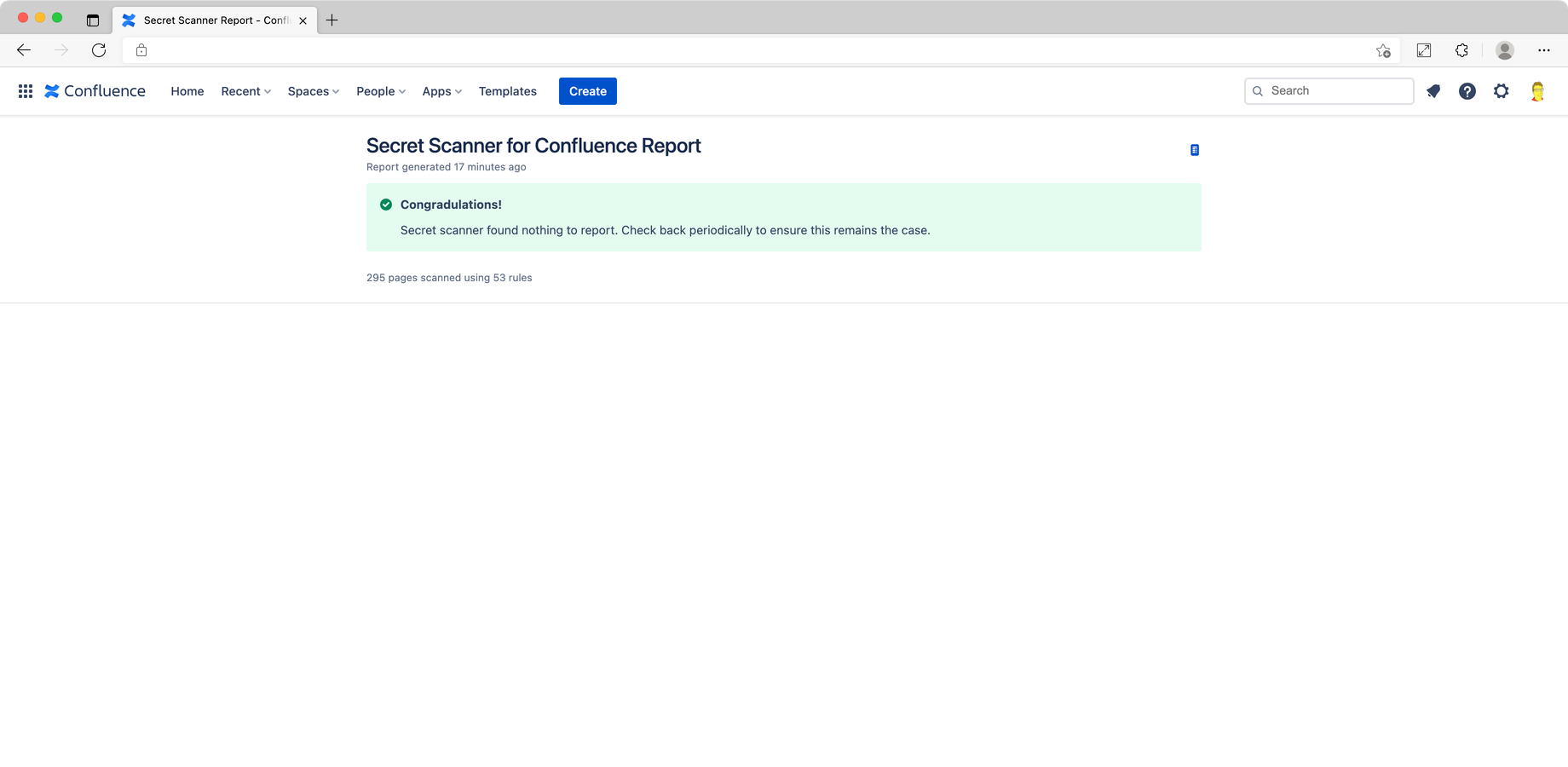Open the app switcher grid icon
This screenshot has height=767, width=1568.
point(26,91)
